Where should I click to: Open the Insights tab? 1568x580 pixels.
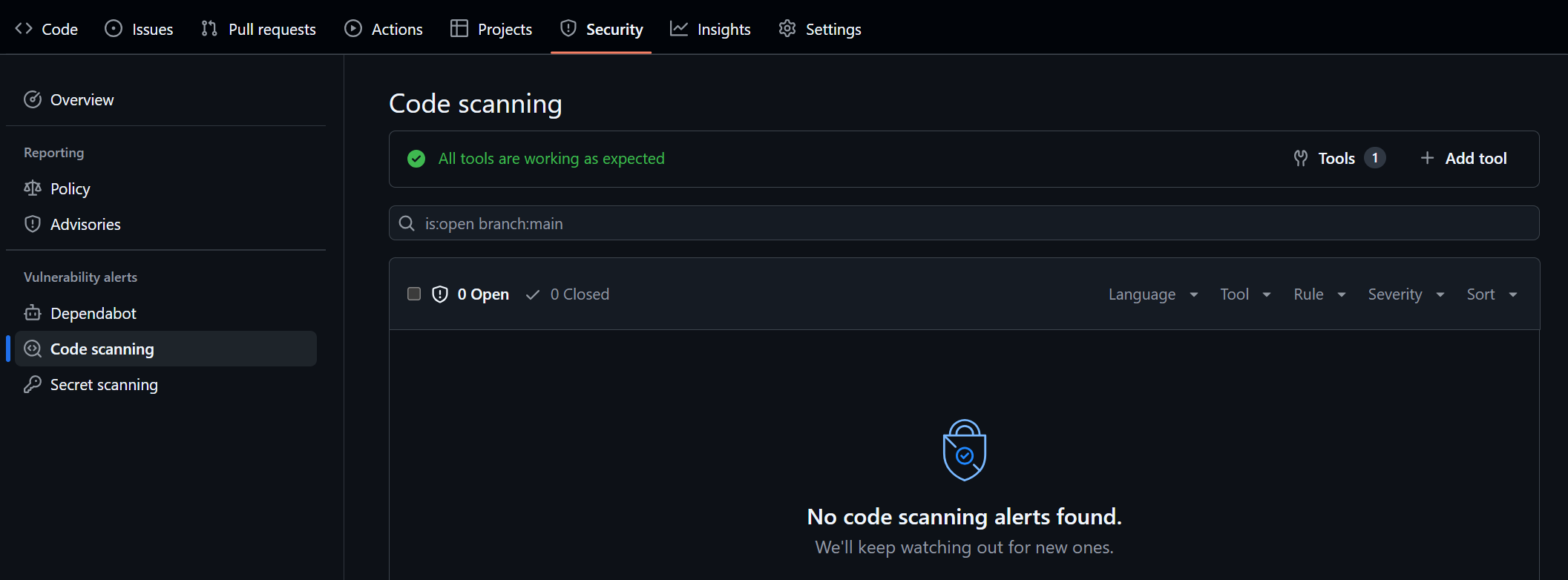(x=710, y=29)
